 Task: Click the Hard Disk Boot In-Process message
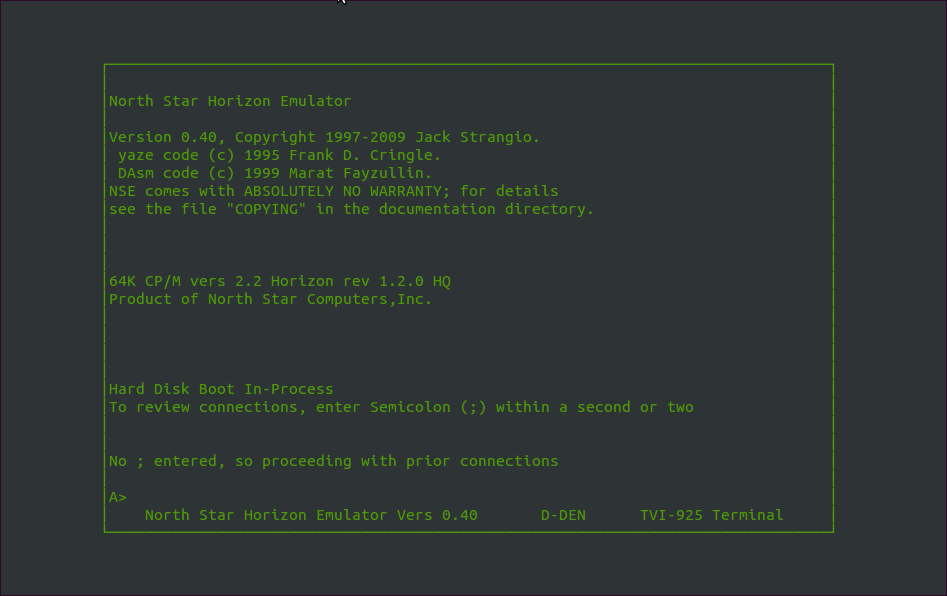(x=221, y=389)
